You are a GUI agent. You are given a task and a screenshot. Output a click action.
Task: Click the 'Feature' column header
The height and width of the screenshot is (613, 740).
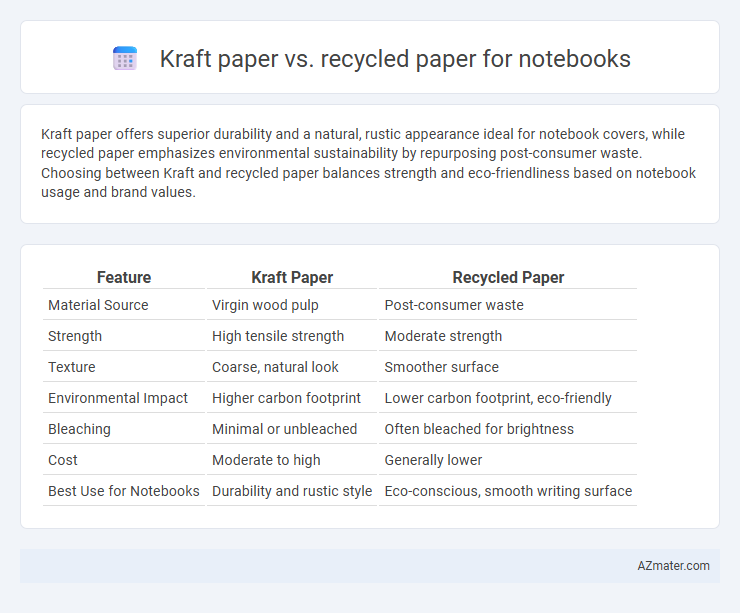coord(124,277)
